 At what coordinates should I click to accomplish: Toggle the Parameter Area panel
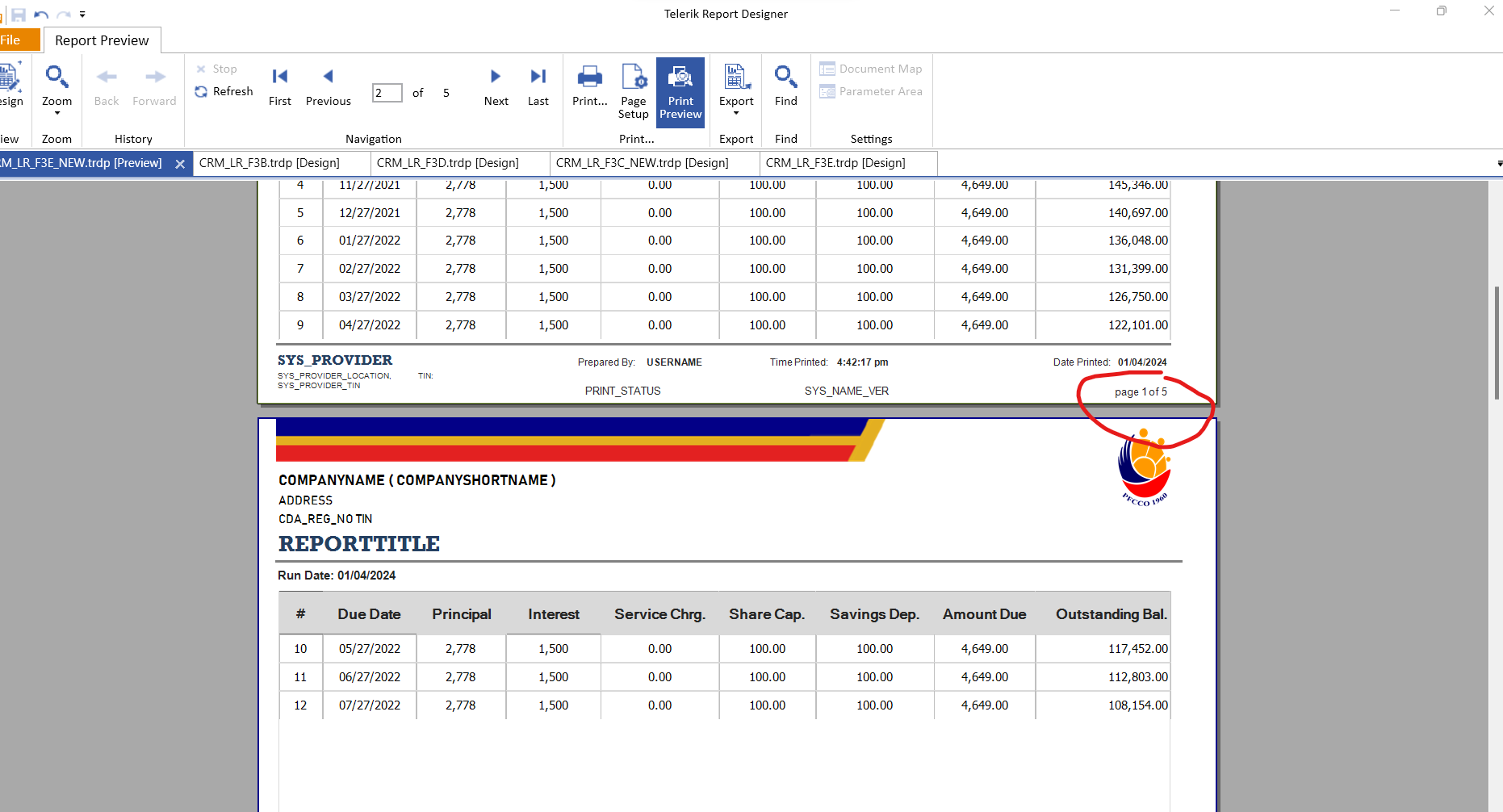tap(871, 91)
